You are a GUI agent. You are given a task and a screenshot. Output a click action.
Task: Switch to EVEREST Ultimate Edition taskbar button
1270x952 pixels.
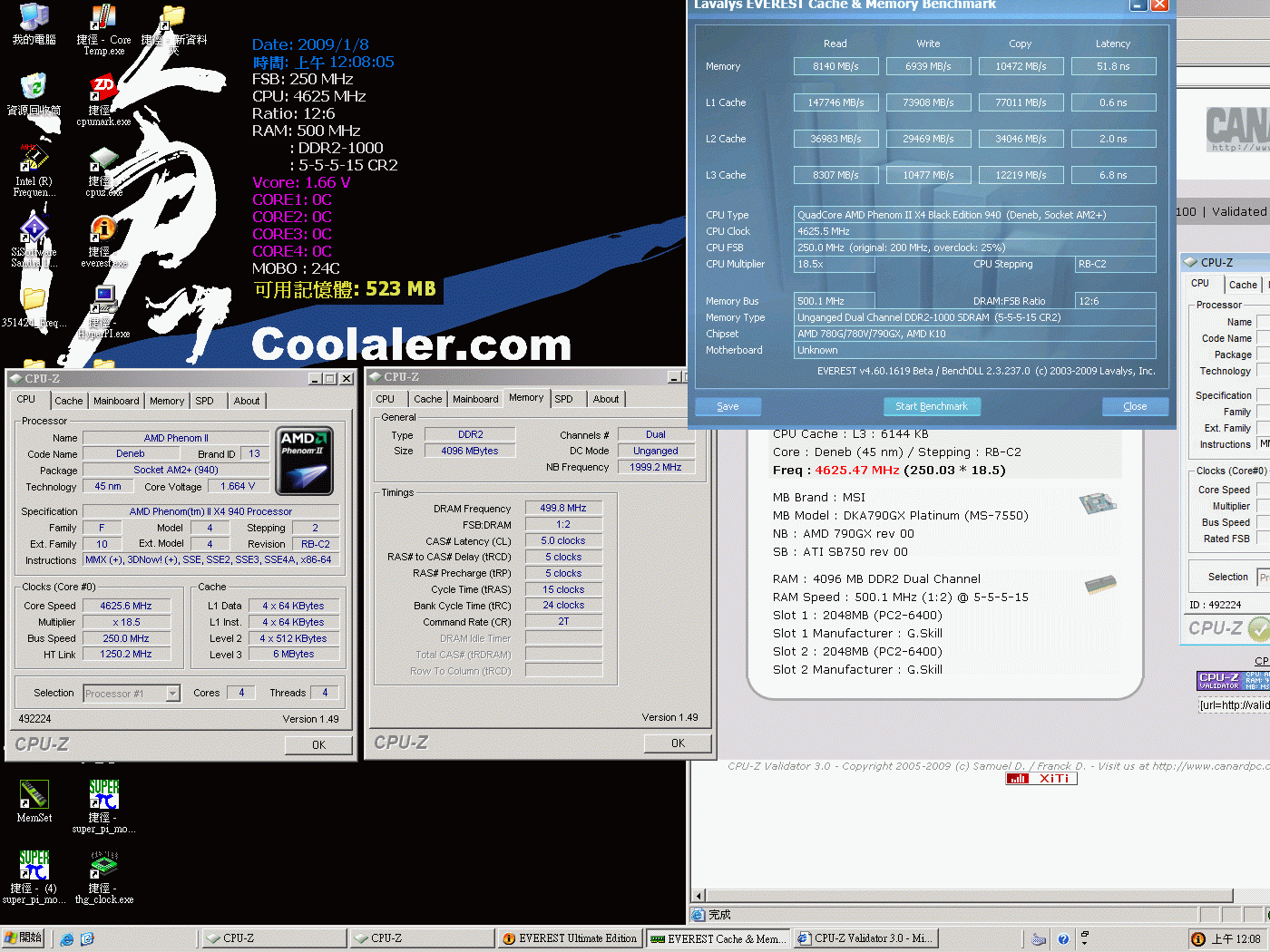pos(571,938)
